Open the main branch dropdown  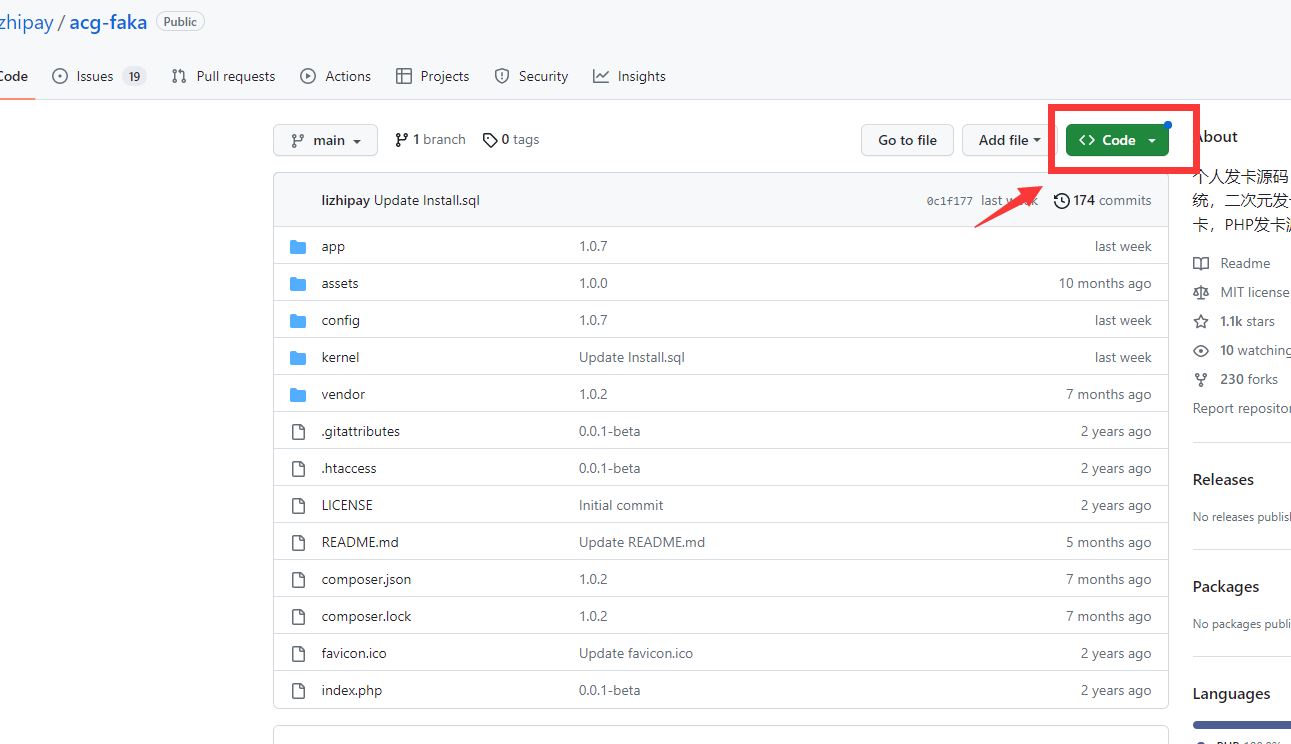pyautogui.click(x=325, y=141)
